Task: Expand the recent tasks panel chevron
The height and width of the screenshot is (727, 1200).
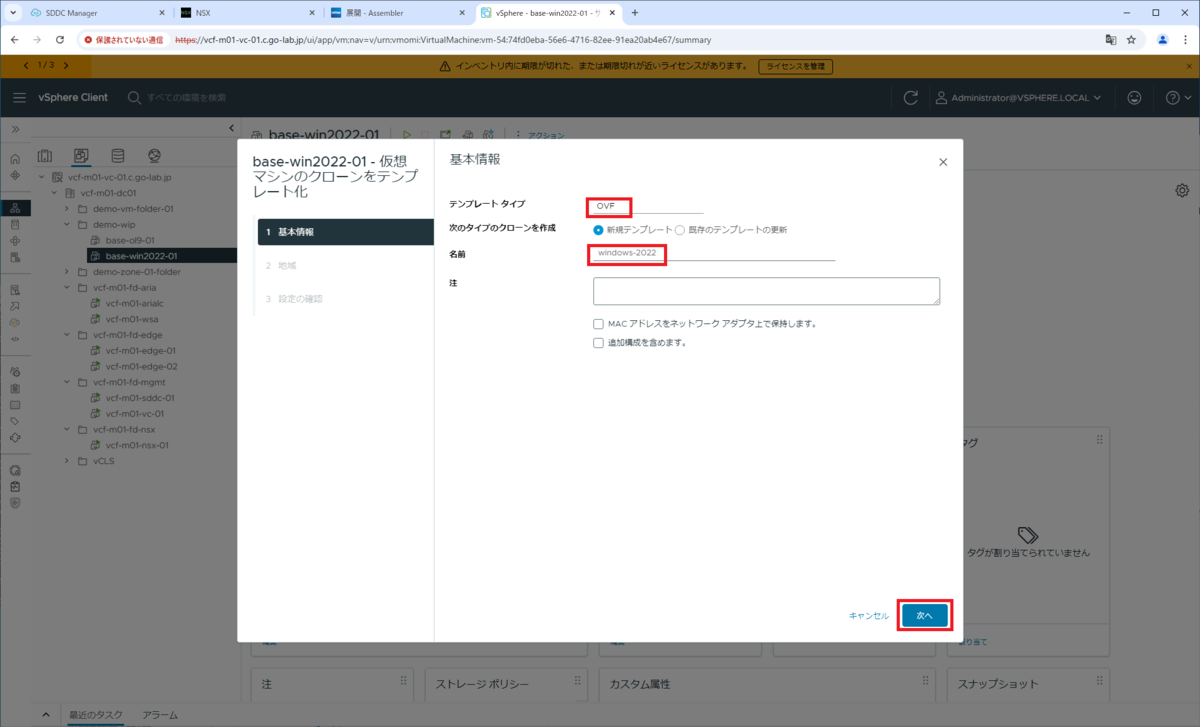Action: point(46,715)
